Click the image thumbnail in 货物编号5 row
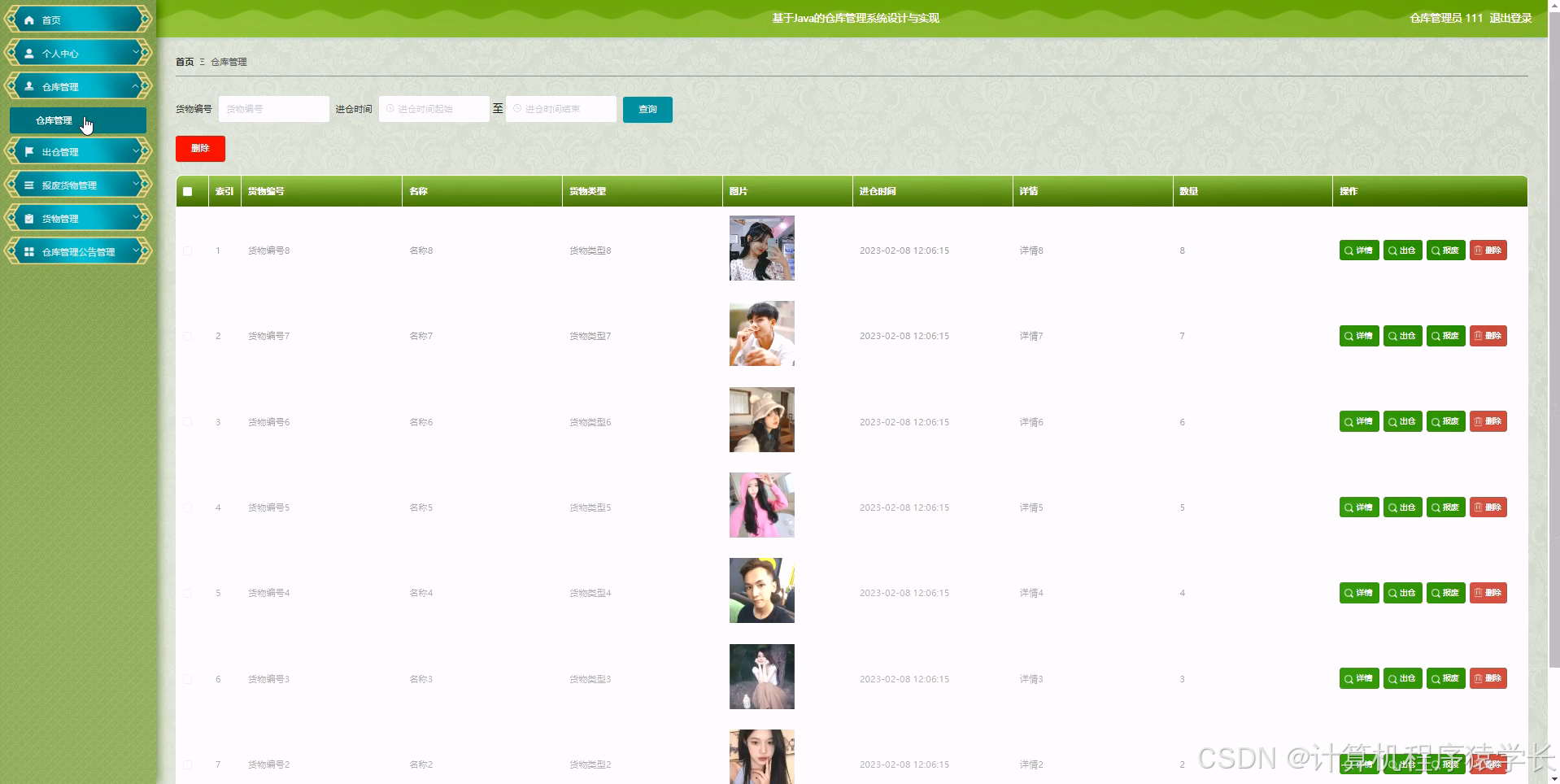 pos(762,505)
